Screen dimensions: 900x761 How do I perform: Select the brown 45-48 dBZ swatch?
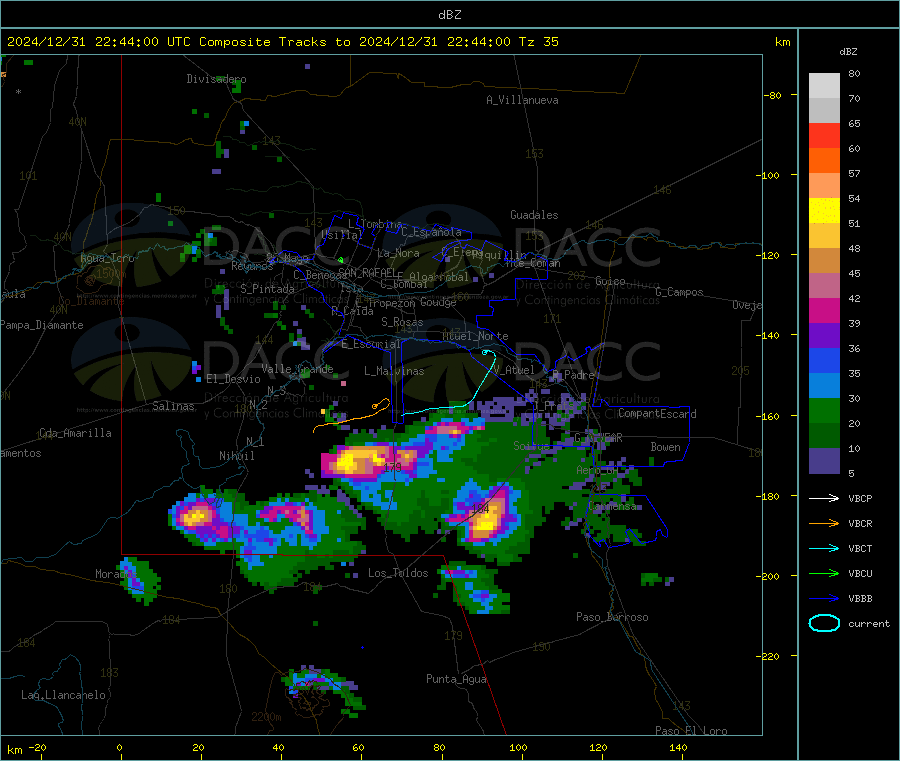pyautogui.click(x=824, y=261)
